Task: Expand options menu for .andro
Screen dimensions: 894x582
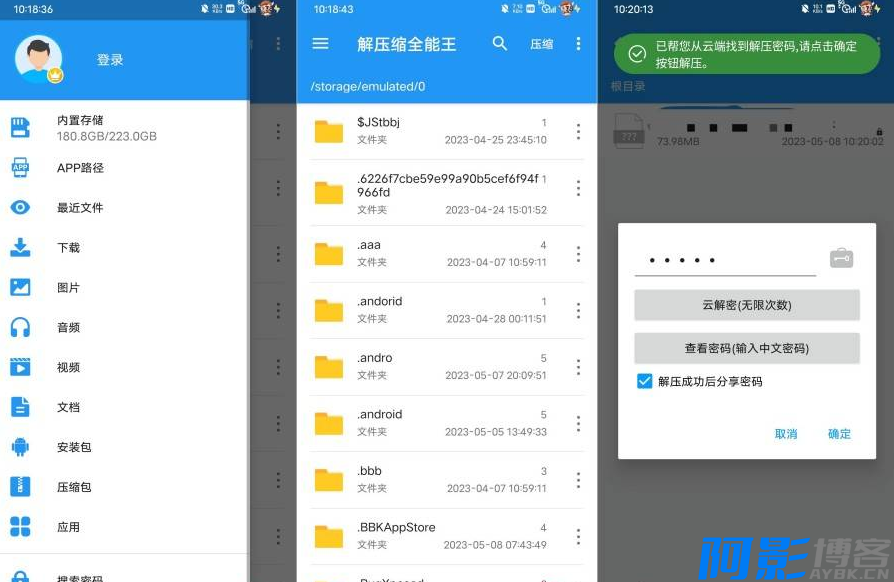Action: coord(578,367)
